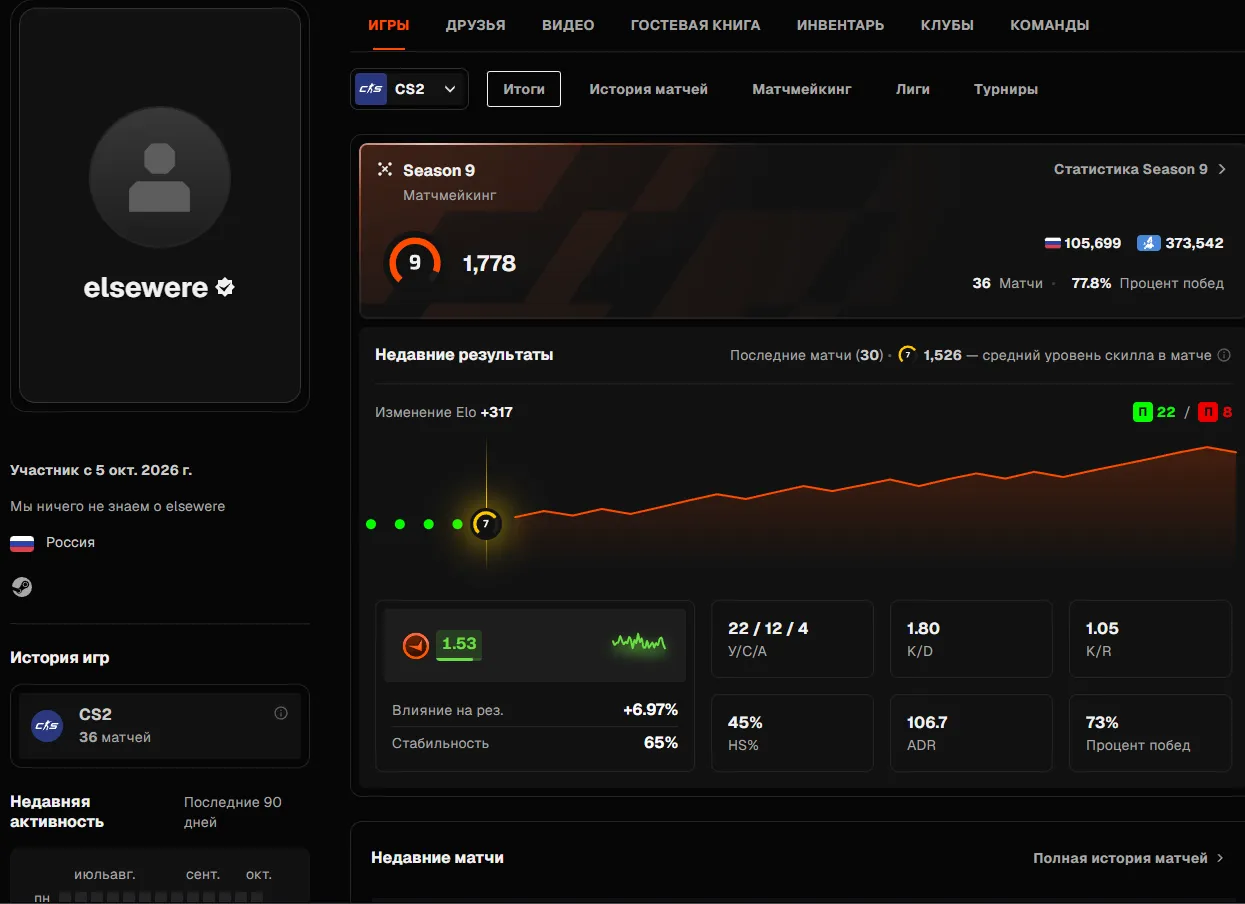The width and height of the screenshot is (1245, 904).
Task: Click the level 9 skill badge
Action: coord(414,262)
